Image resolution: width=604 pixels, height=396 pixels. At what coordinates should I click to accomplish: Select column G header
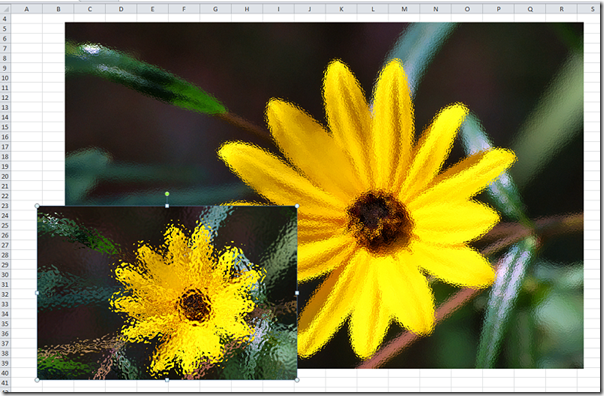pos(215,9)
